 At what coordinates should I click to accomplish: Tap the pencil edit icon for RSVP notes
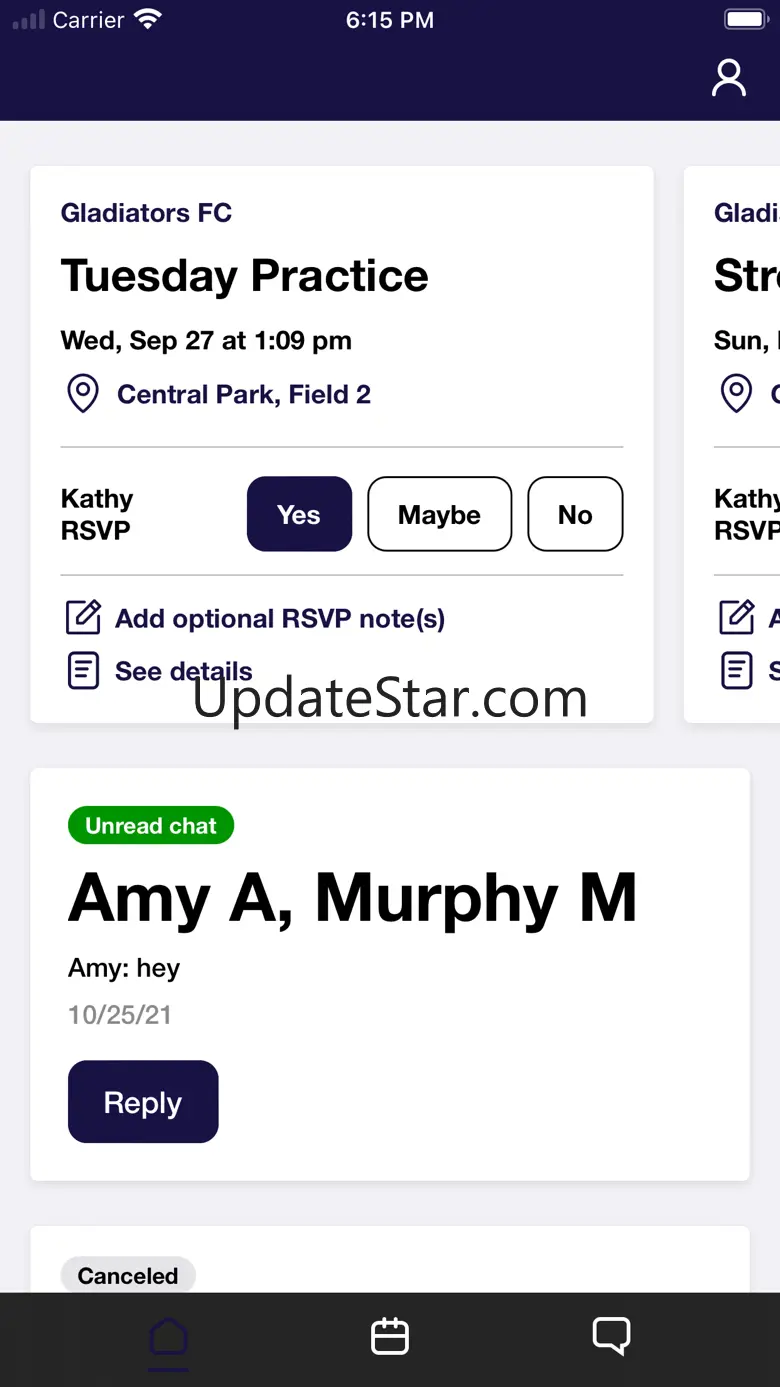(x=83, y=618)
